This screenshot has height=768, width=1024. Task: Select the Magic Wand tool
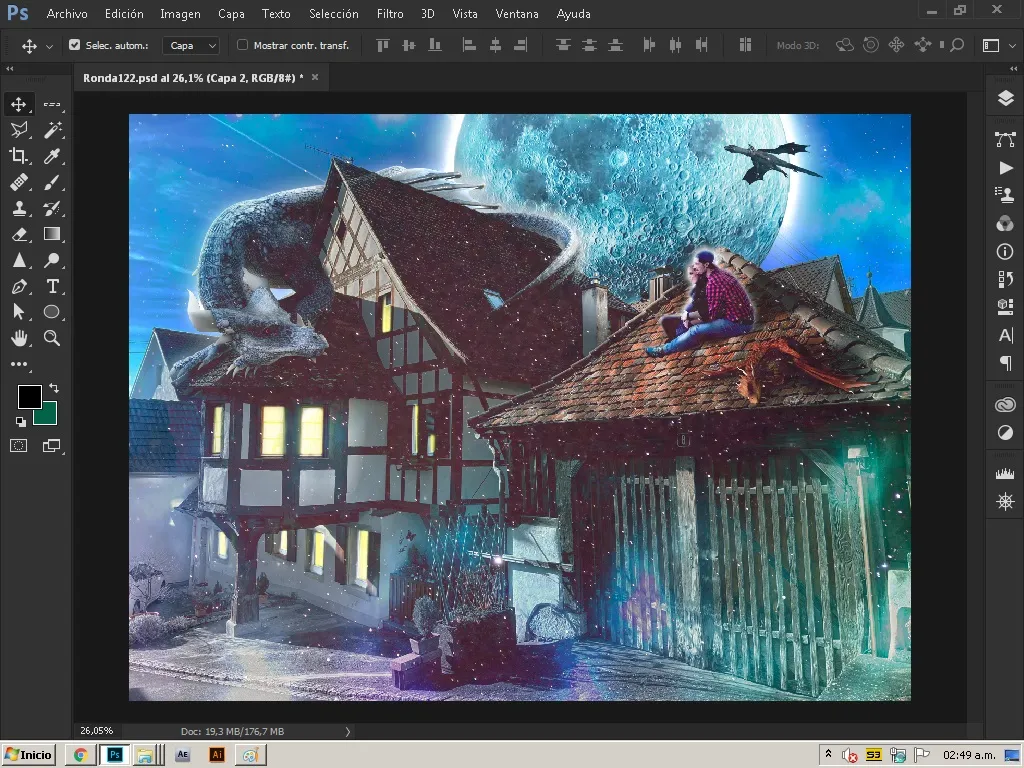pos(52,130)
